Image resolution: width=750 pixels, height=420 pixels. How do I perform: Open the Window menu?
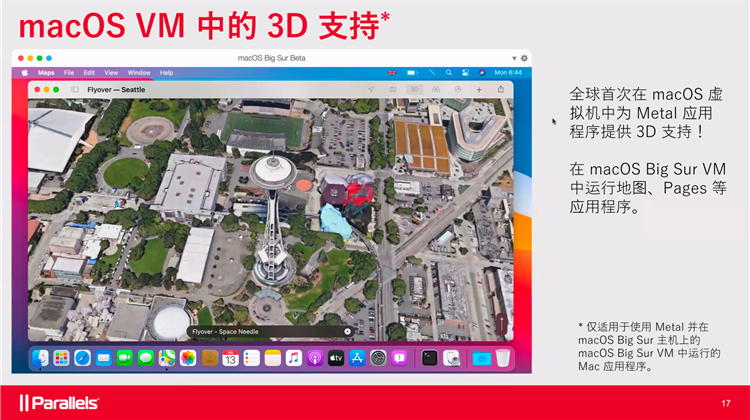point(139,73)
